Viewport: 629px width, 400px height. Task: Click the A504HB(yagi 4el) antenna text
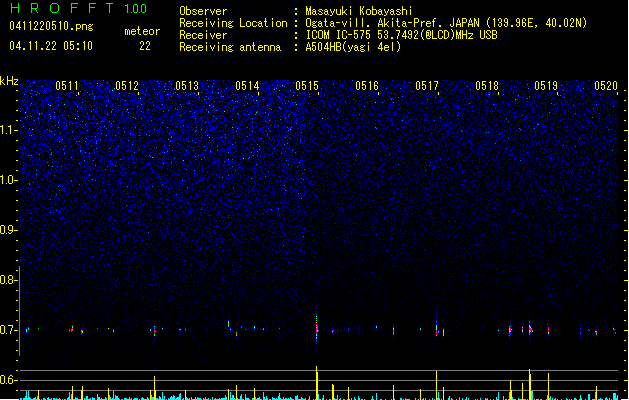pos(353,47)
